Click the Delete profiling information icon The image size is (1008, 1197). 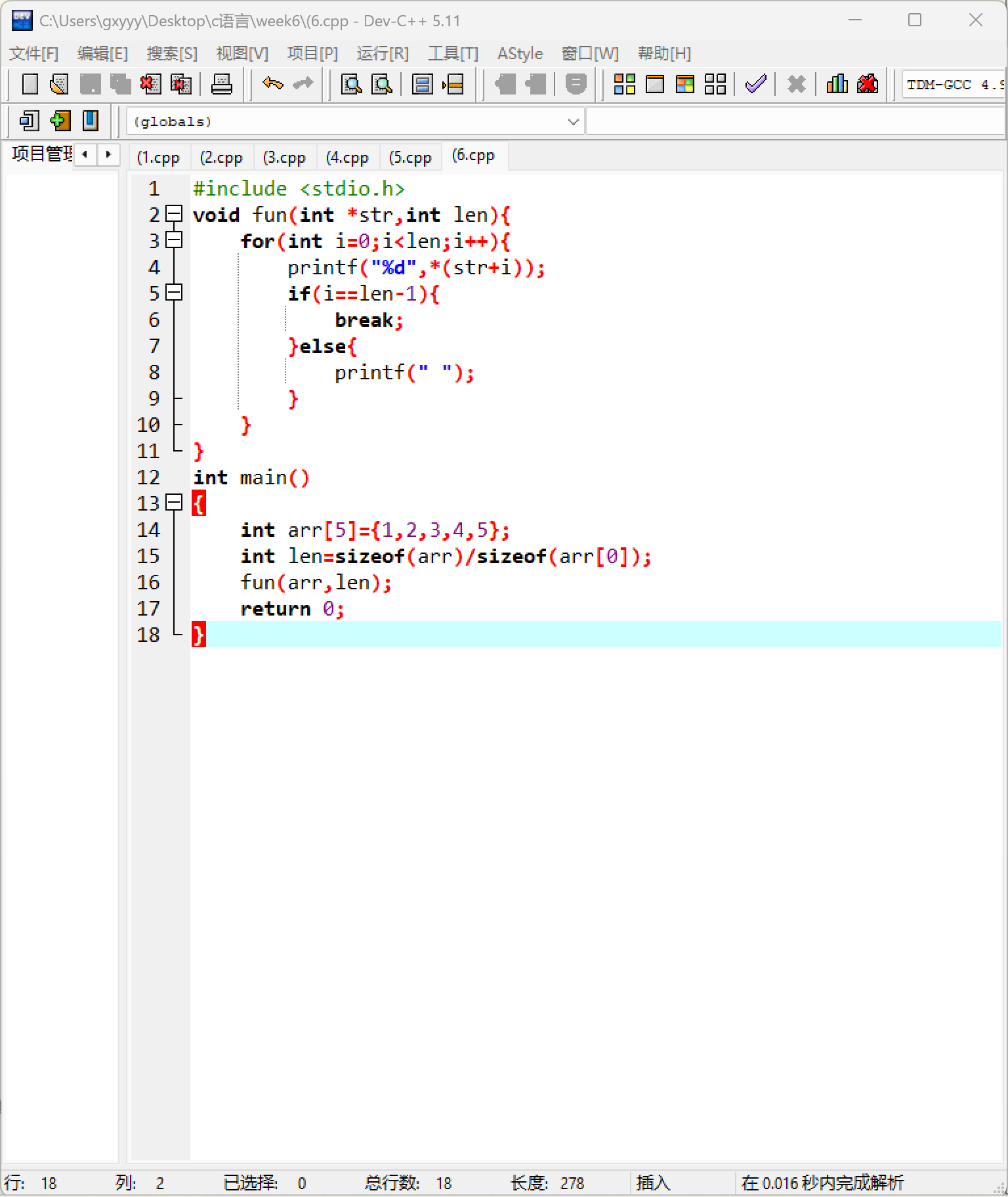[868, 84]
